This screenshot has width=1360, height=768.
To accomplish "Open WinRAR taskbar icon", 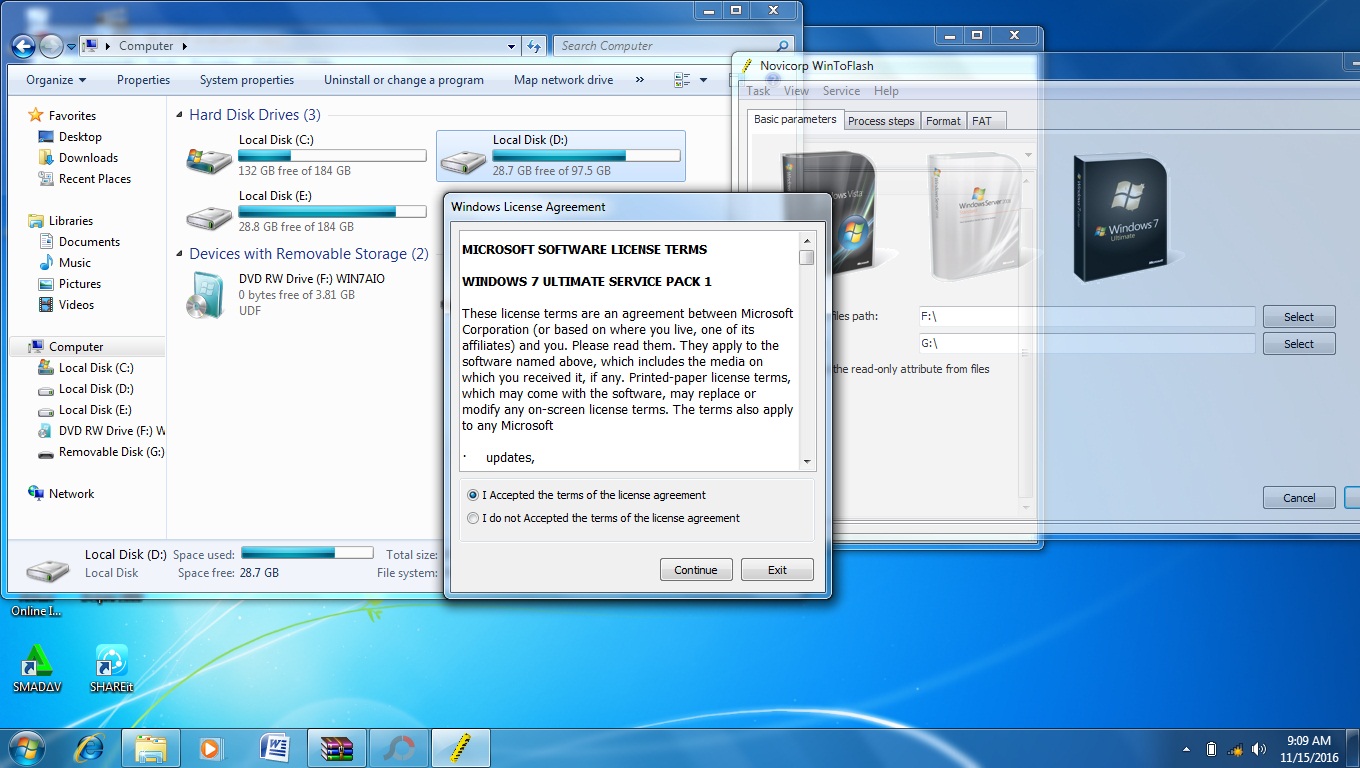I will pos(337,747).
